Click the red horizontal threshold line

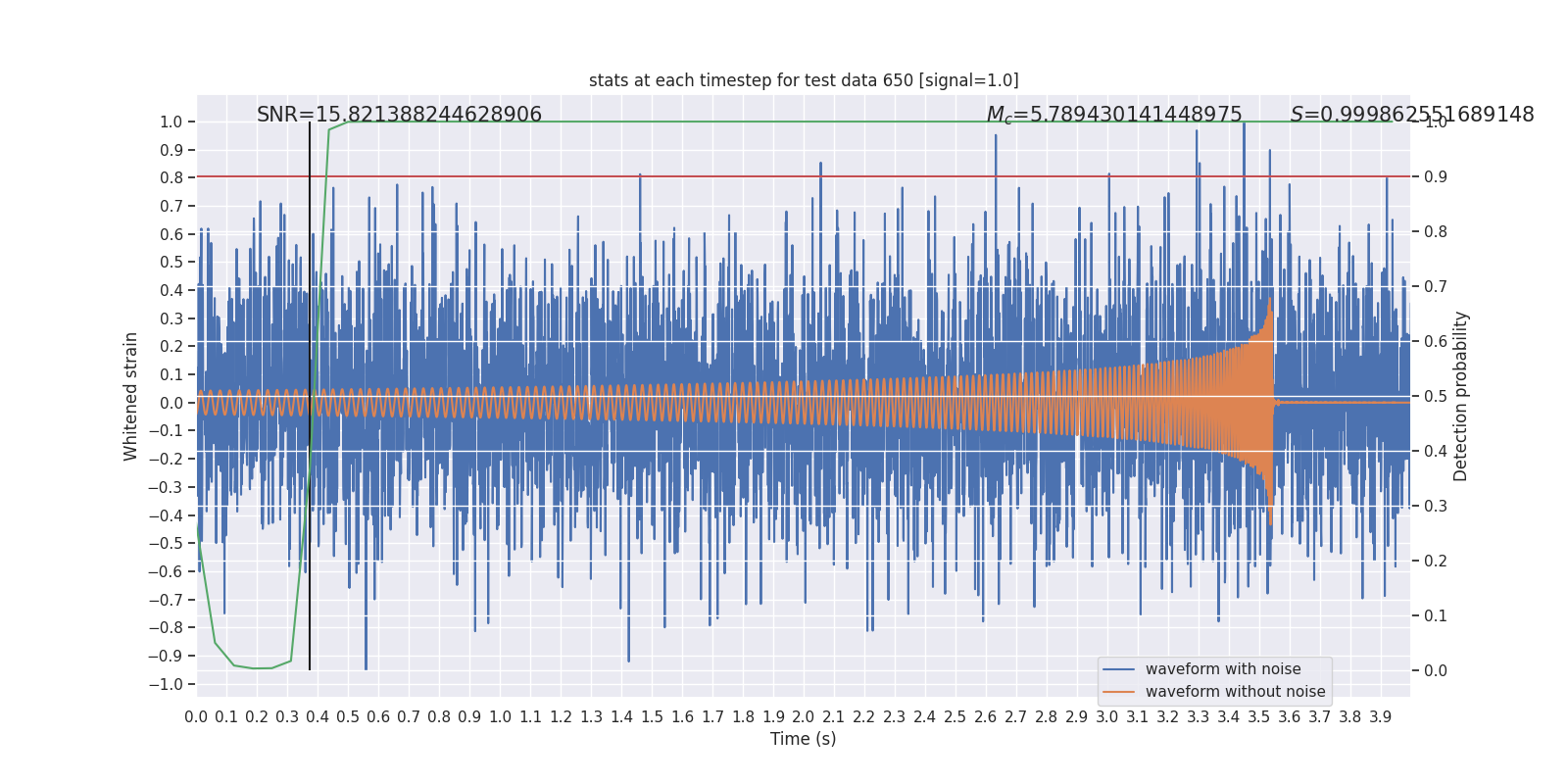pos(804,176)
